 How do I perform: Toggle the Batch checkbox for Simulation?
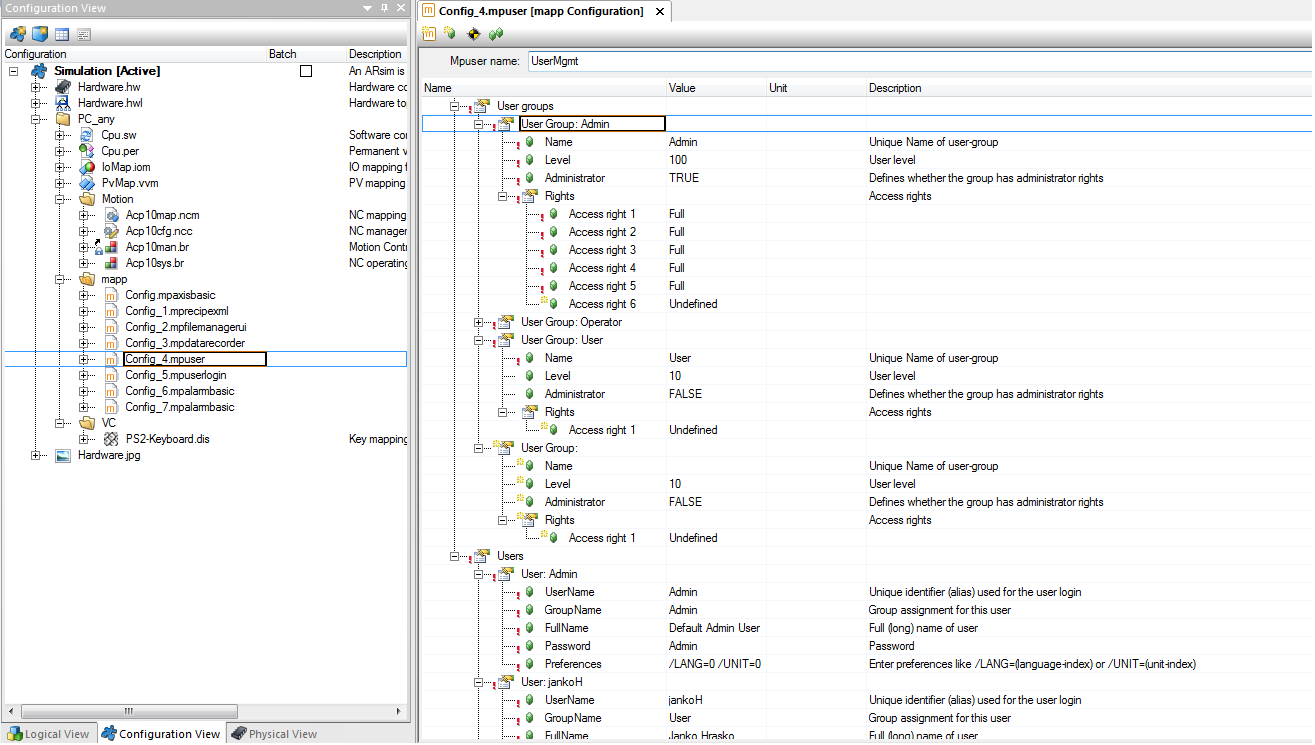[306, 71]
